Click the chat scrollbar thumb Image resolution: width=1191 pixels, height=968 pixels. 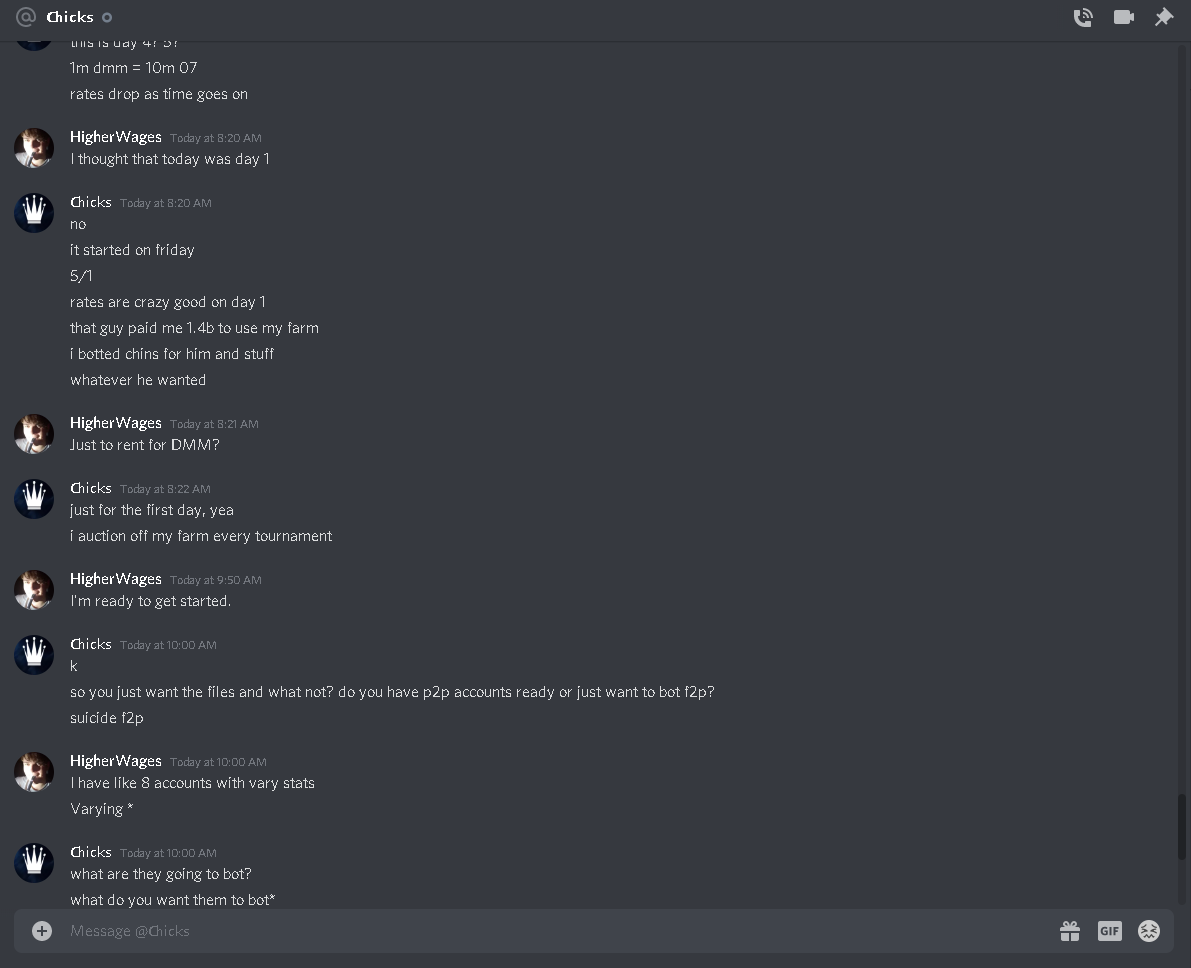(1181, 827)
